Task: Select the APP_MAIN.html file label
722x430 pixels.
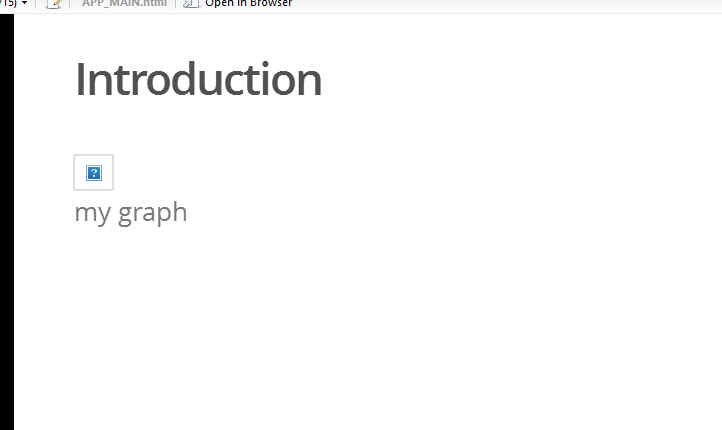Action: pos(123,4)
